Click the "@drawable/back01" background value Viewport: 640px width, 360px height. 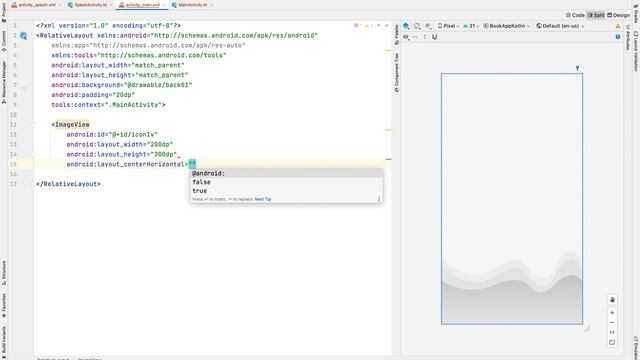[x=158, y=85]
